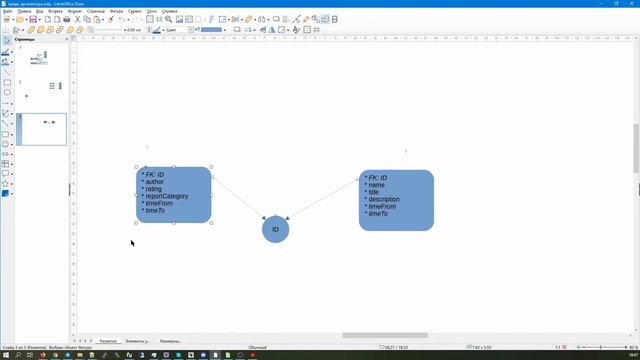This screenshot has height=360, width=640.
Task: Open the Сервис menu
Action: pos(135,11)
